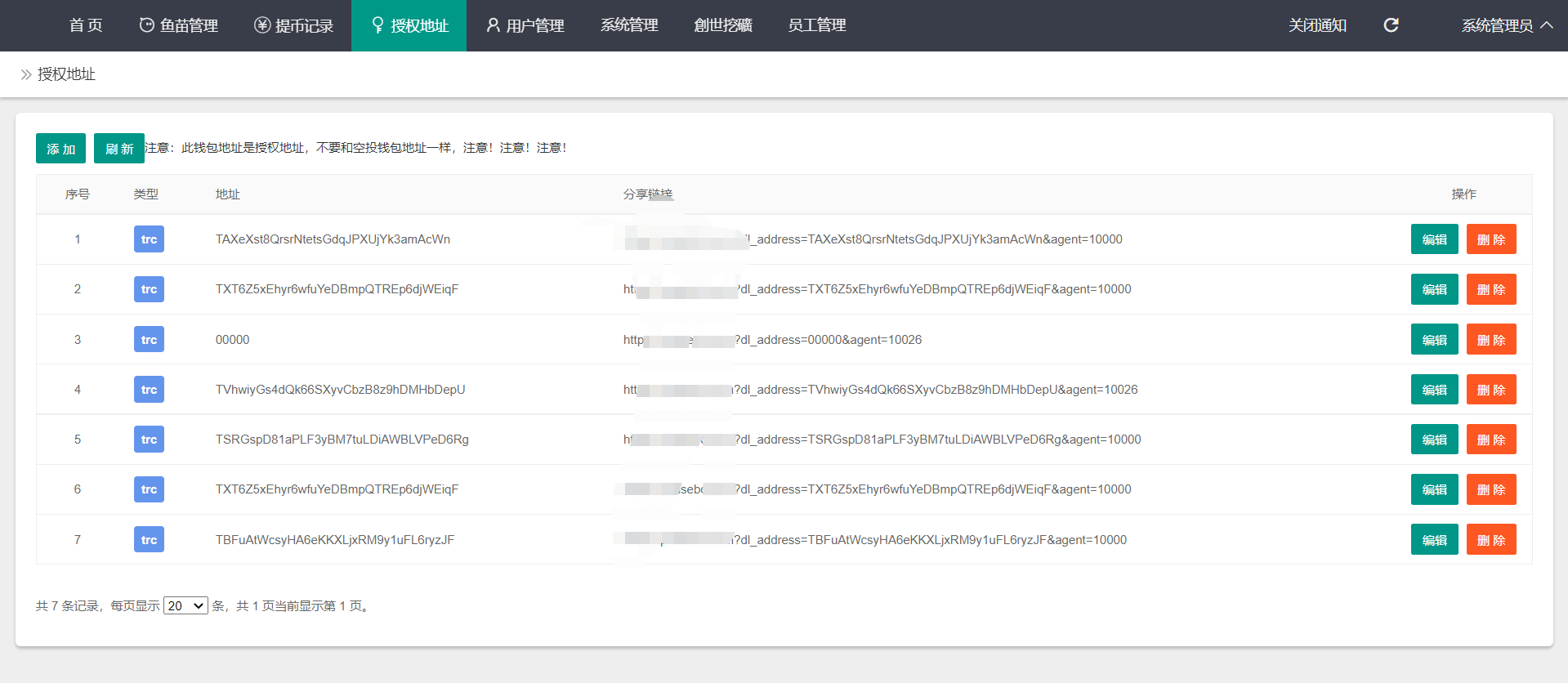1568x683 pixels.
Task: Select the 授权地址 tab
Action: click(409, 25)
